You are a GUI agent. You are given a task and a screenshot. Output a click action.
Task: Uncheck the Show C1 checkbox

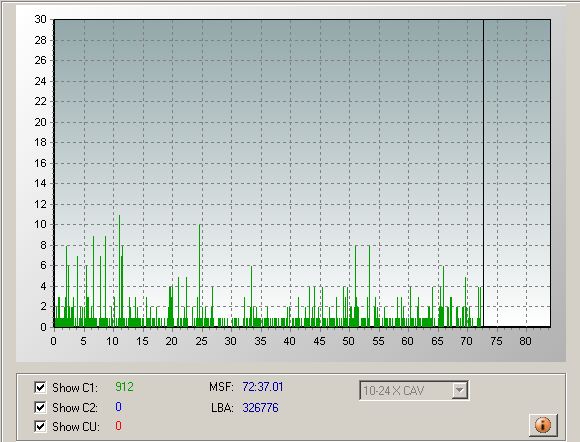[x=40, y=388]
